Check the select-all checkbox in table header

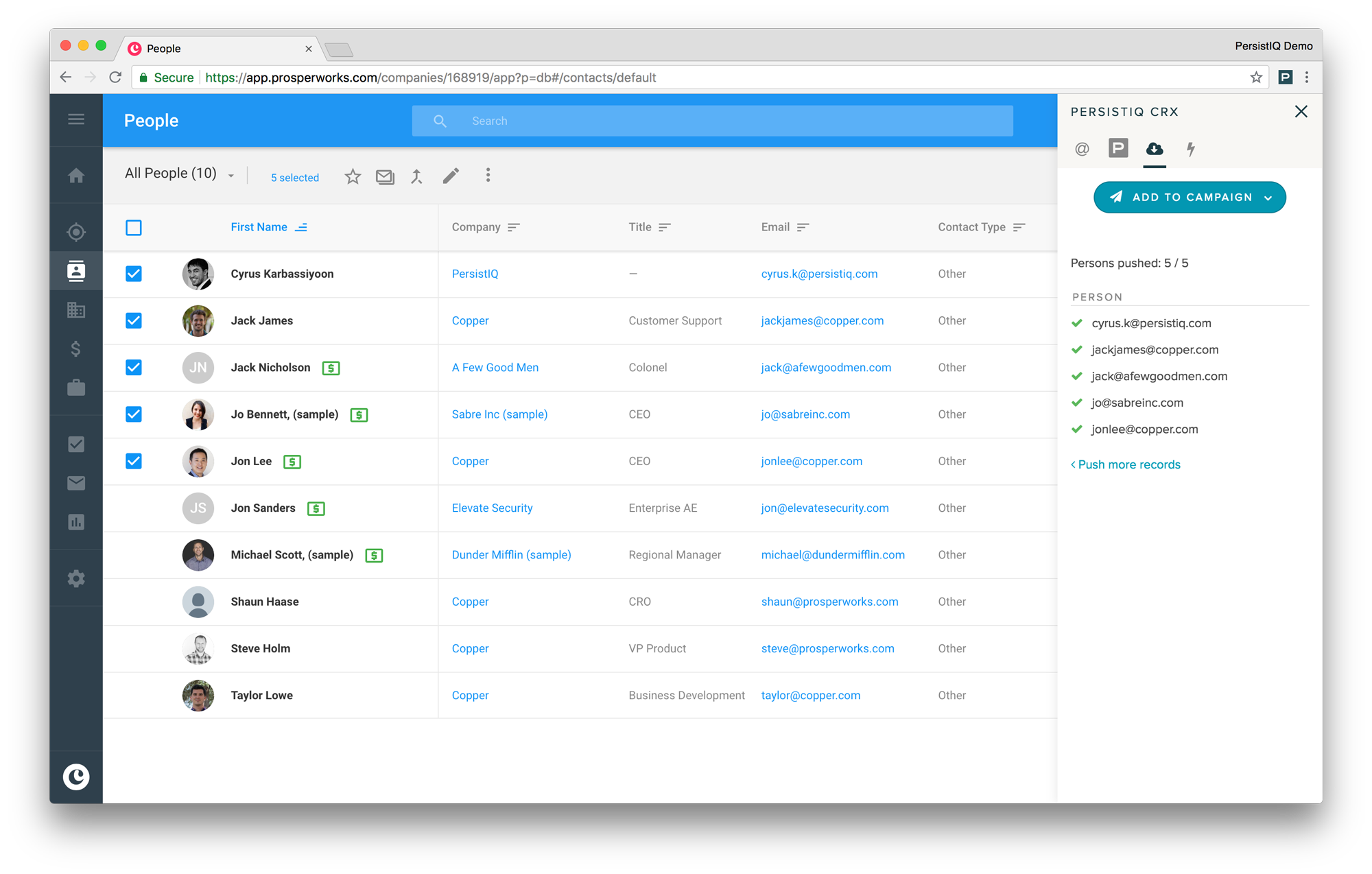coord(133,227)
